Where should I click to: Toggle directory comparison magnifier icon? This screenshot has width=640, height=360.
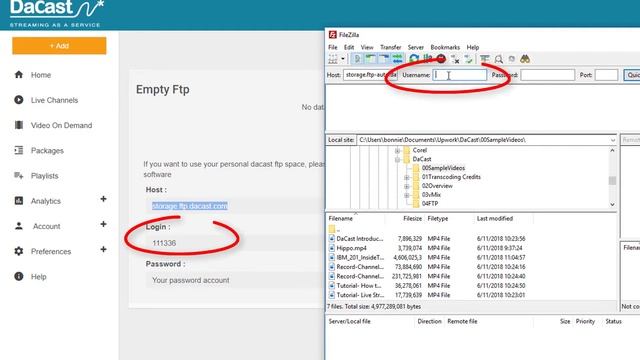498,59
